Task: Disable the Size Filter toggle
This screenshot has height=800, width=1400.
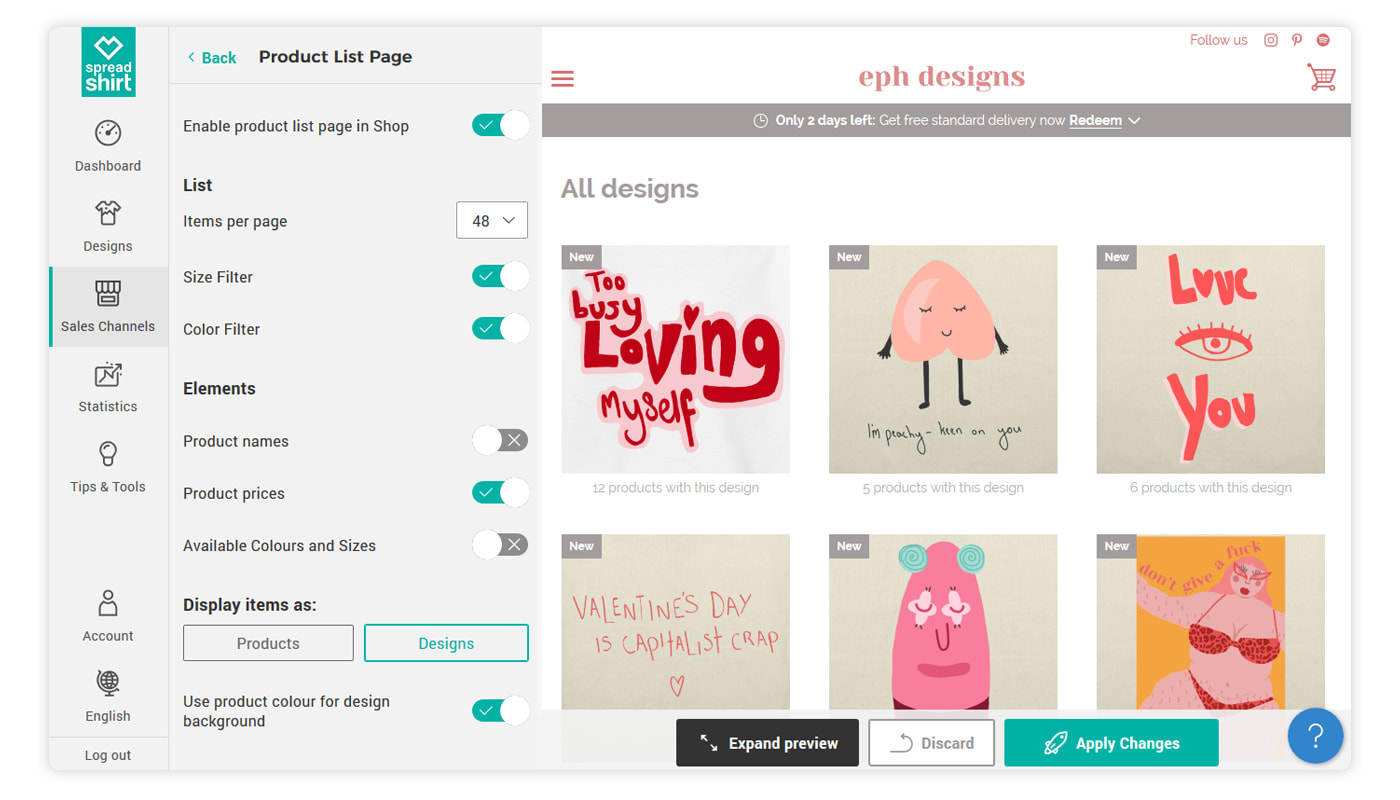Action: click(x=500, y=277)
